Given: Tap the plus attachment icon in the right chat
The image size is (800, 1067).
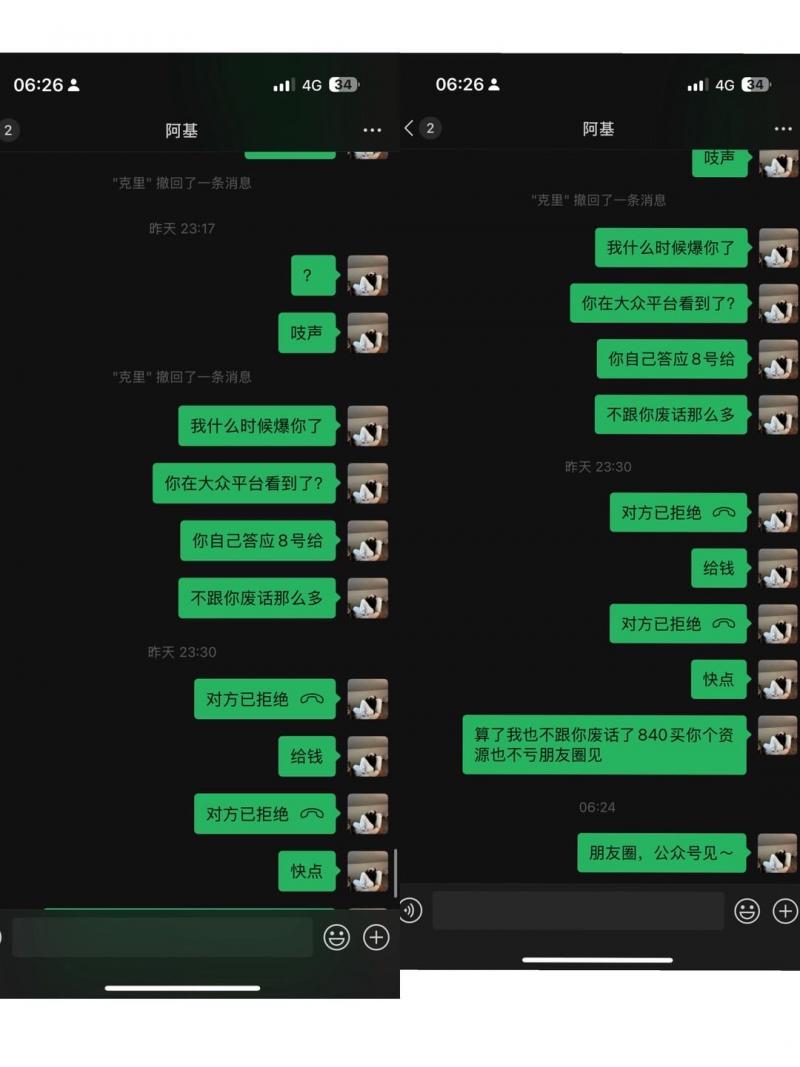Looking at the screenshot, I should [785, 910].
